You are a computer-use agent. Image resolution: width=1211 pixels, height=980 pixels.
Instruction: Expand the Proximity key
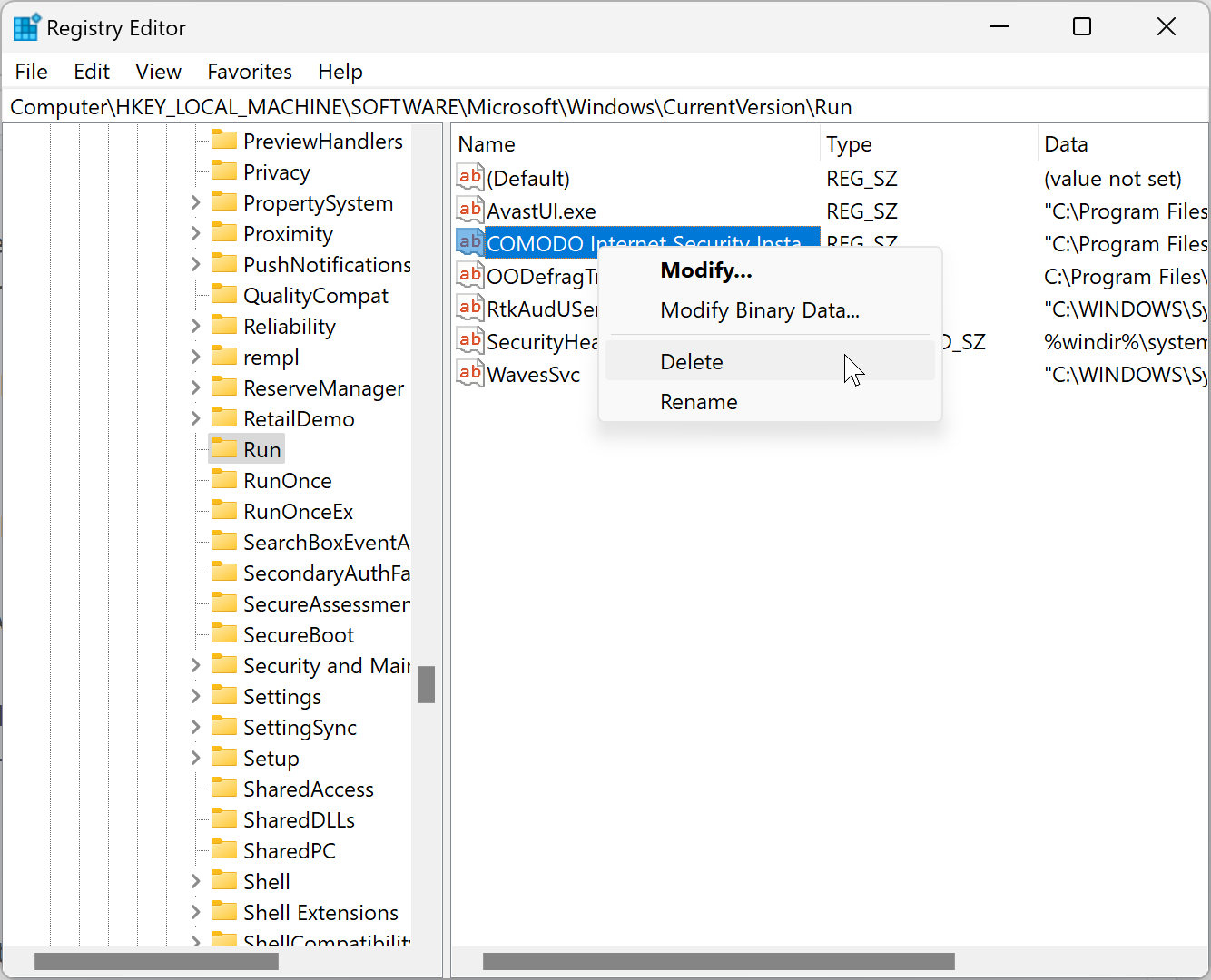(195, 233)
